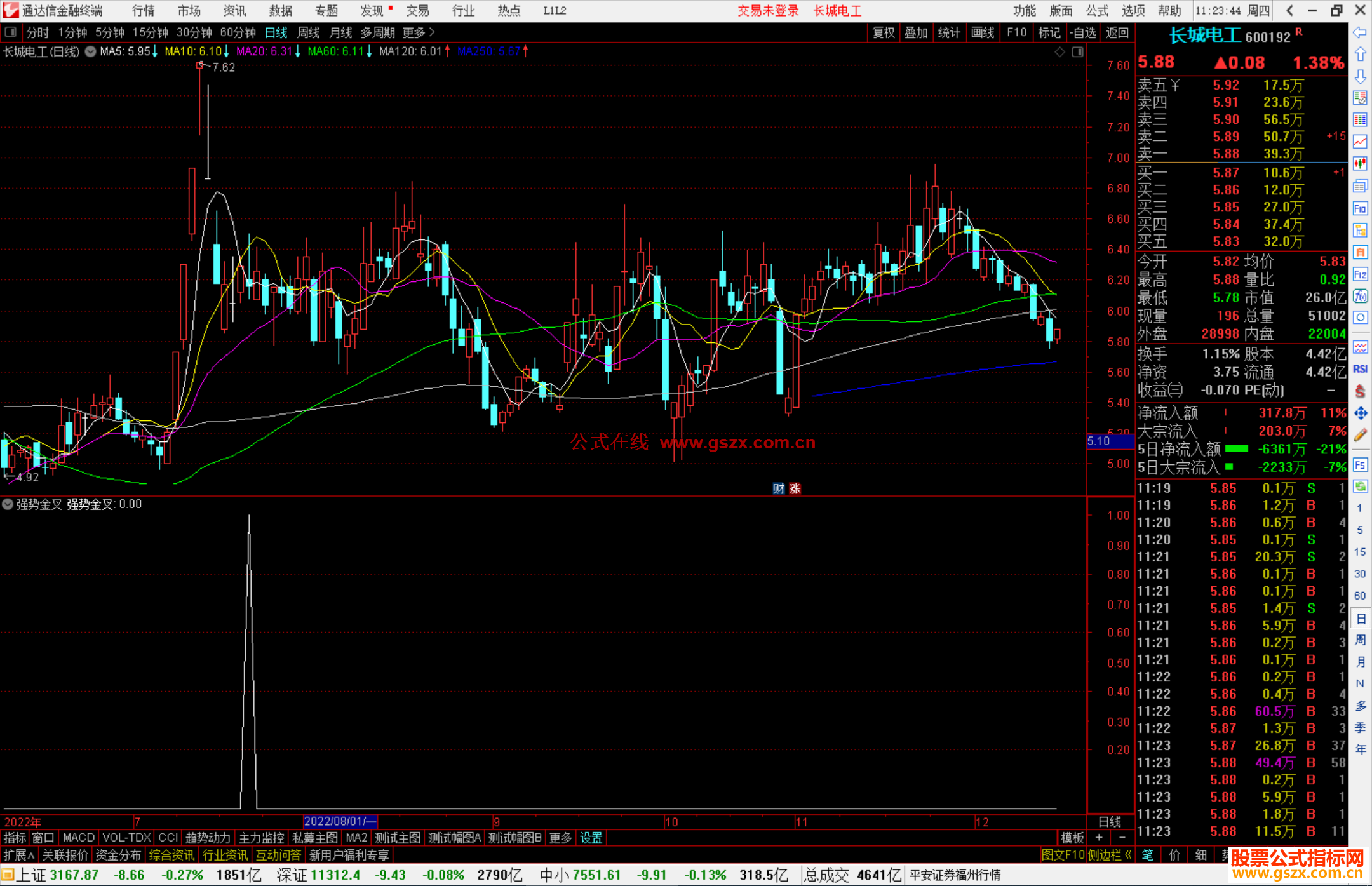
Task: Click the back arrow icon in right sidebar
Action: point(1359,32)
